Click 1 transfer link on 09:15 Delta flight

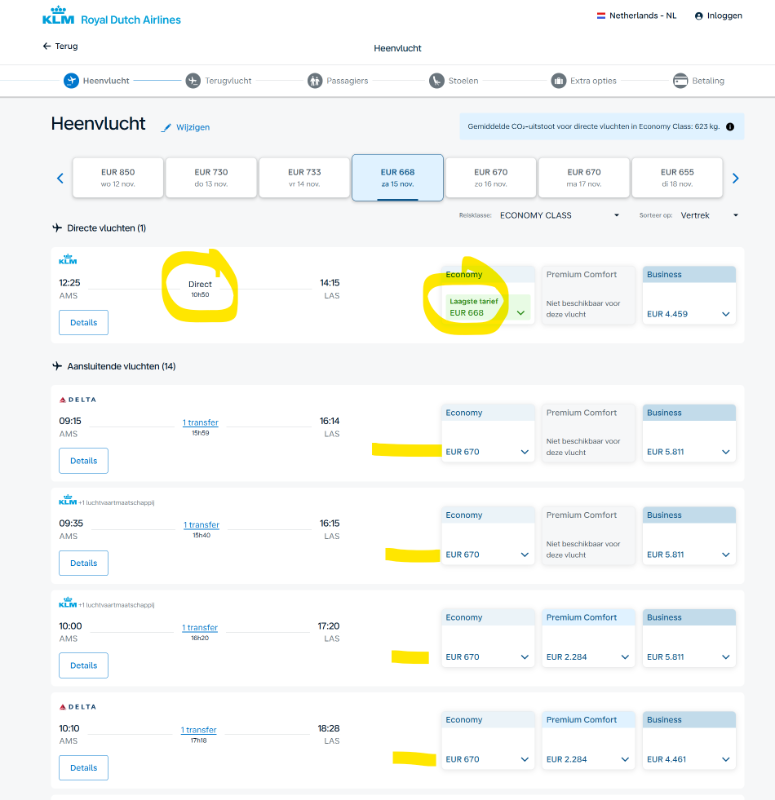point(200,423)
